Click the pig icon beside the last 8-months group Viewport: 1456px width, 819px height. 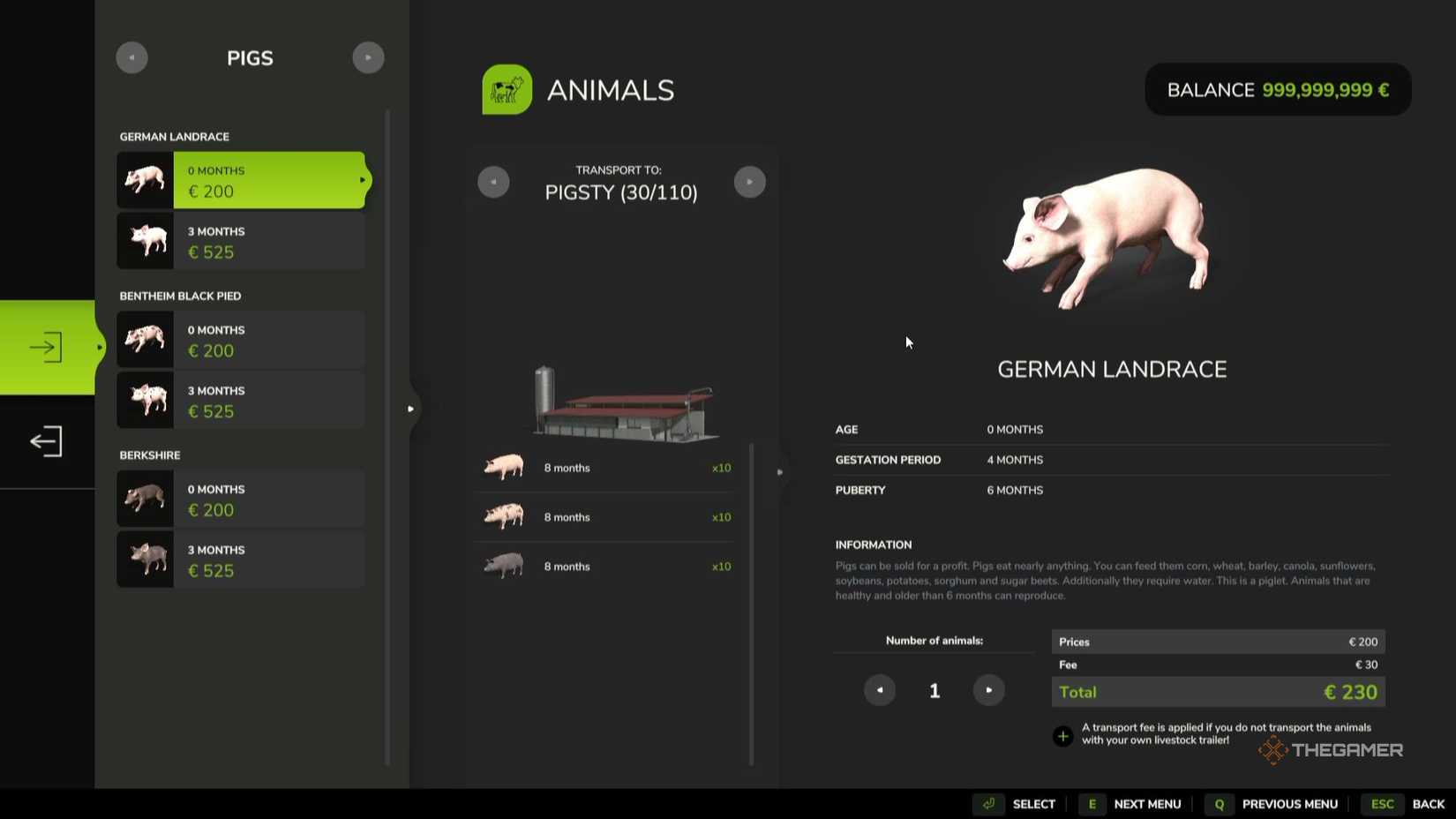click(x=503, y=566)
